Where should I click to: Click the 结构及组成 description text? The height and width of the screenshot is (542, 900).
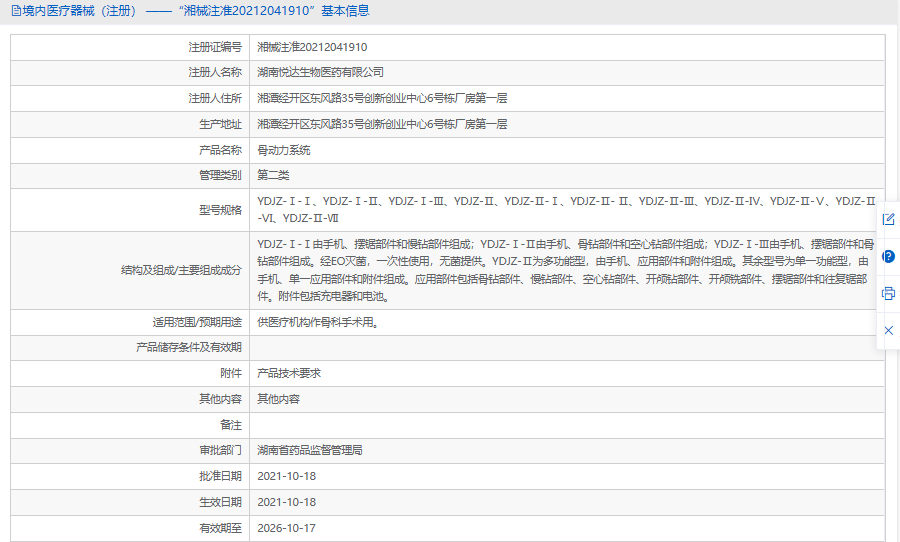pos(565,270)
